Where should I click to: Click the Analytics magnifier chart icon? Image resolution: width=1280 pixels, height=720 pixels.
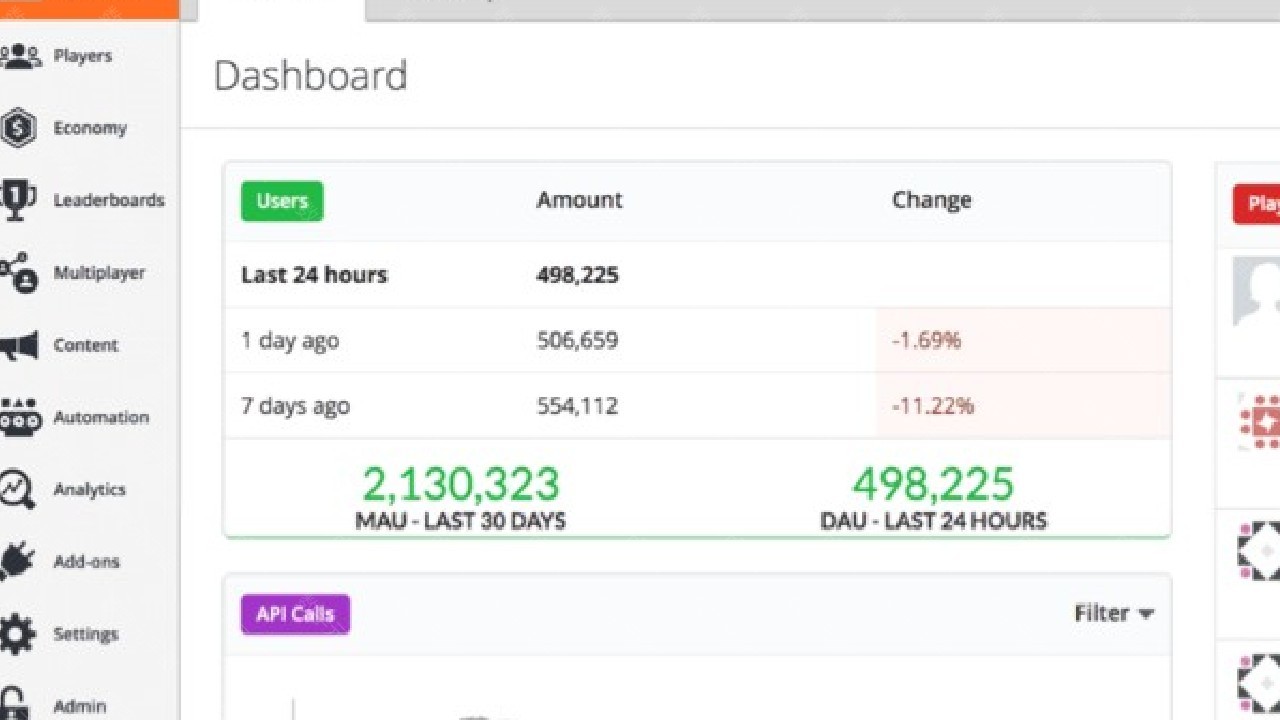click(x=18, y=489)
